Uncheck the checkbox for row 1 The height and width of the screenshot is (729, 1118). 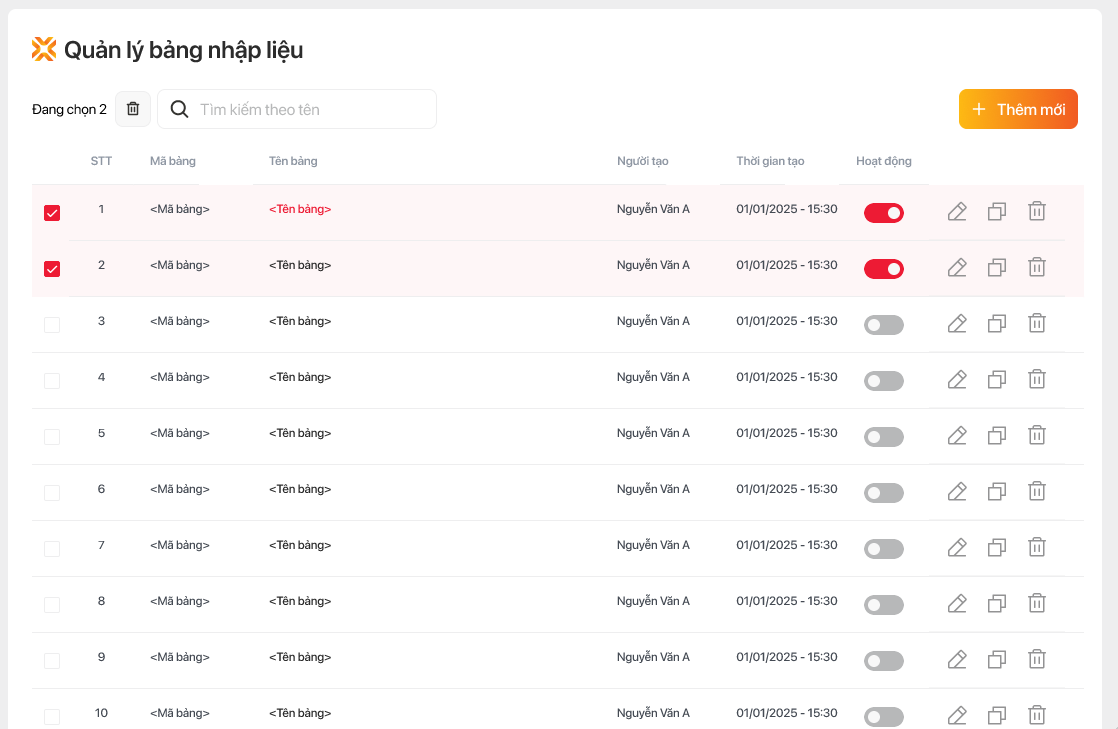52,213
